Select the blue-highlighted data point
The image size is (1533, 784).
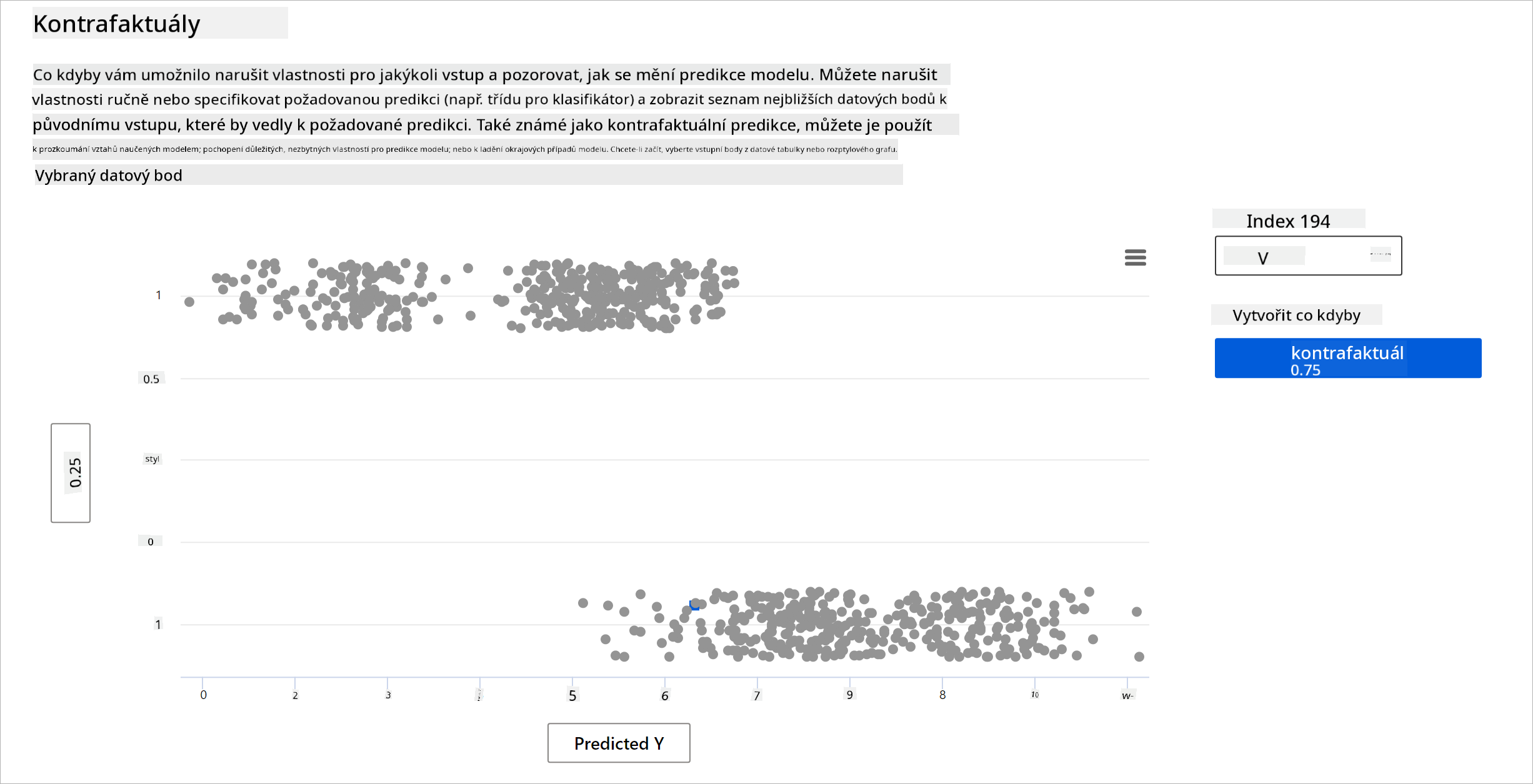point(694,605)
